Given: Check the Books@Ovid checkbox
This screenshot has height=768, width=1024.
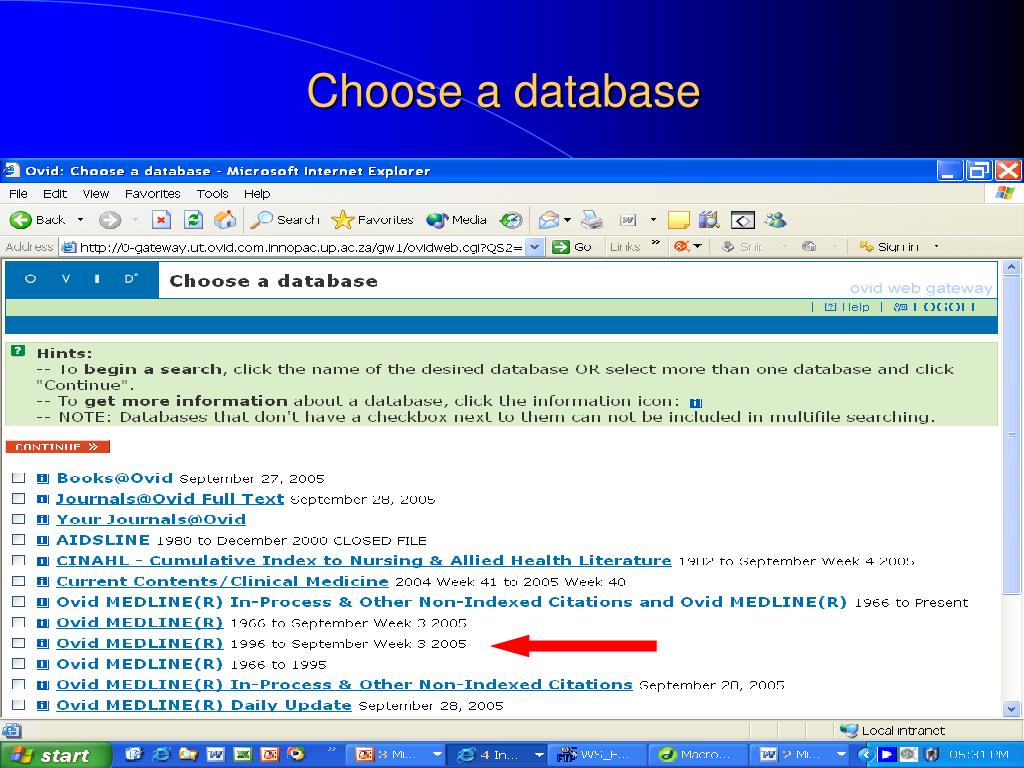Looking at the screenshot, I should tap(18, 478).
